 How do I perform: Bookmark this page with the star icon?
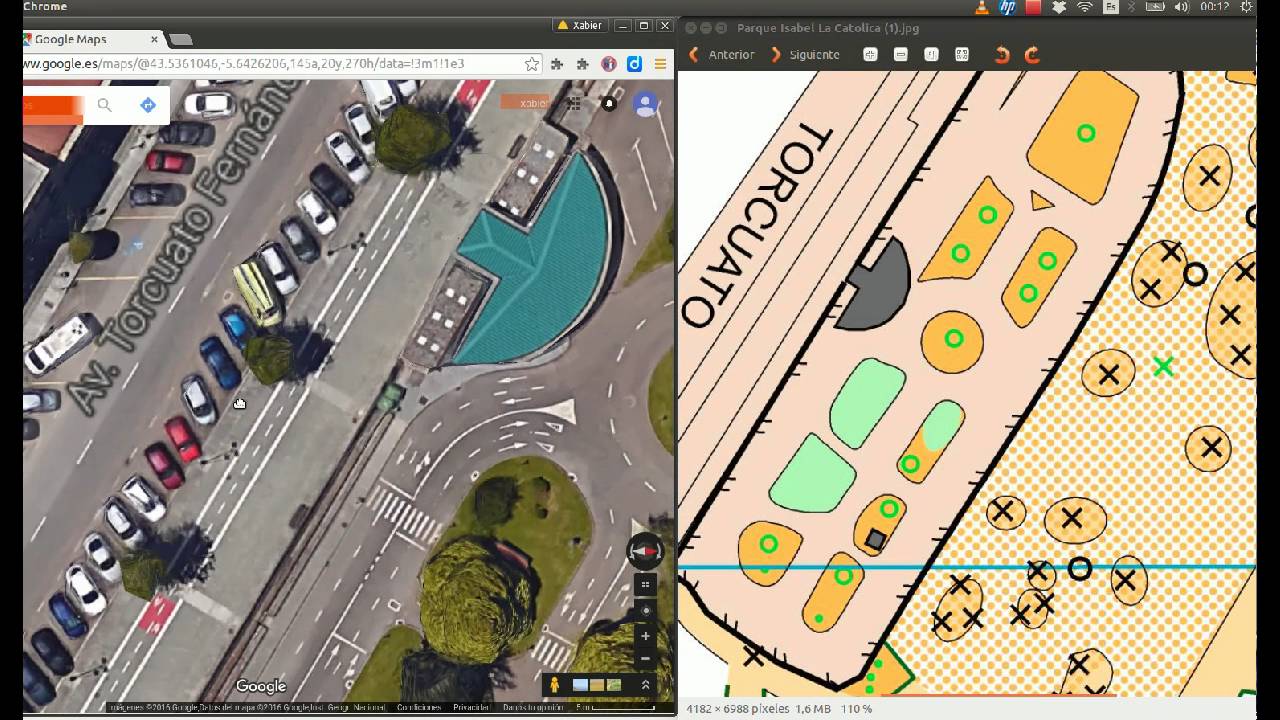[532, 64]
